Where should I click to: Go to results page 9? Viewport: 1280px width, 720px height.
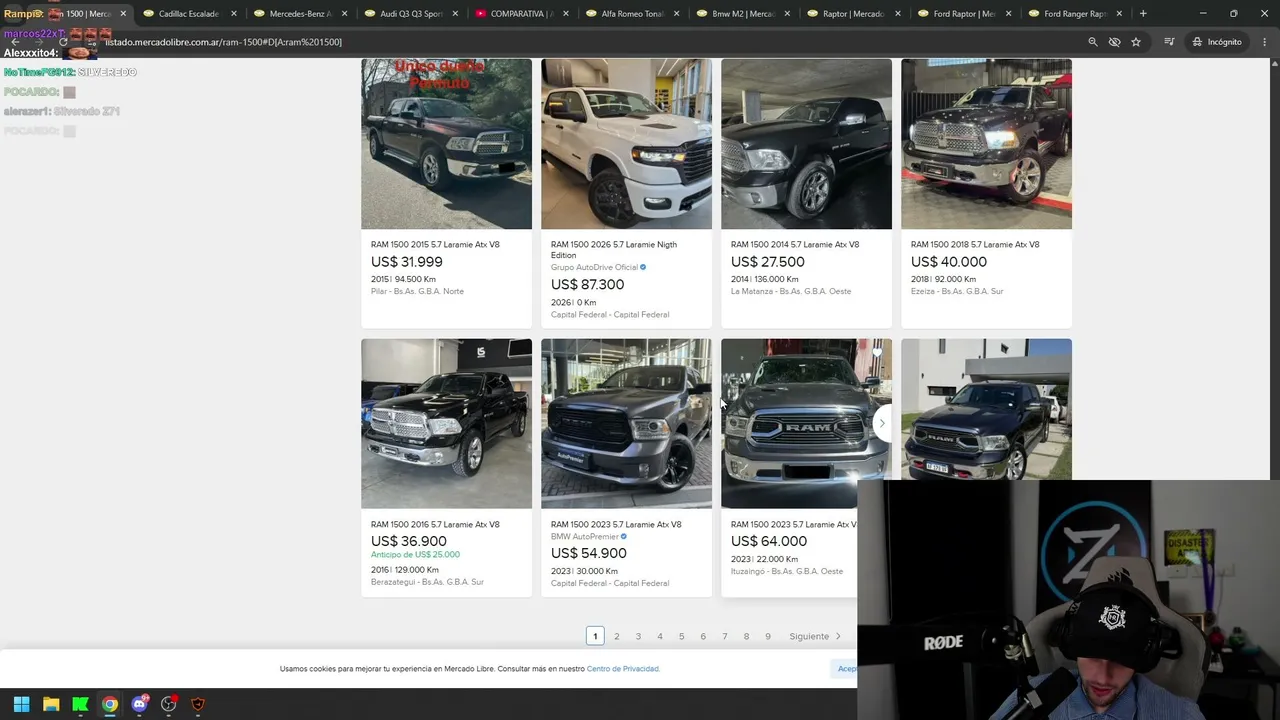pos(768,637)
